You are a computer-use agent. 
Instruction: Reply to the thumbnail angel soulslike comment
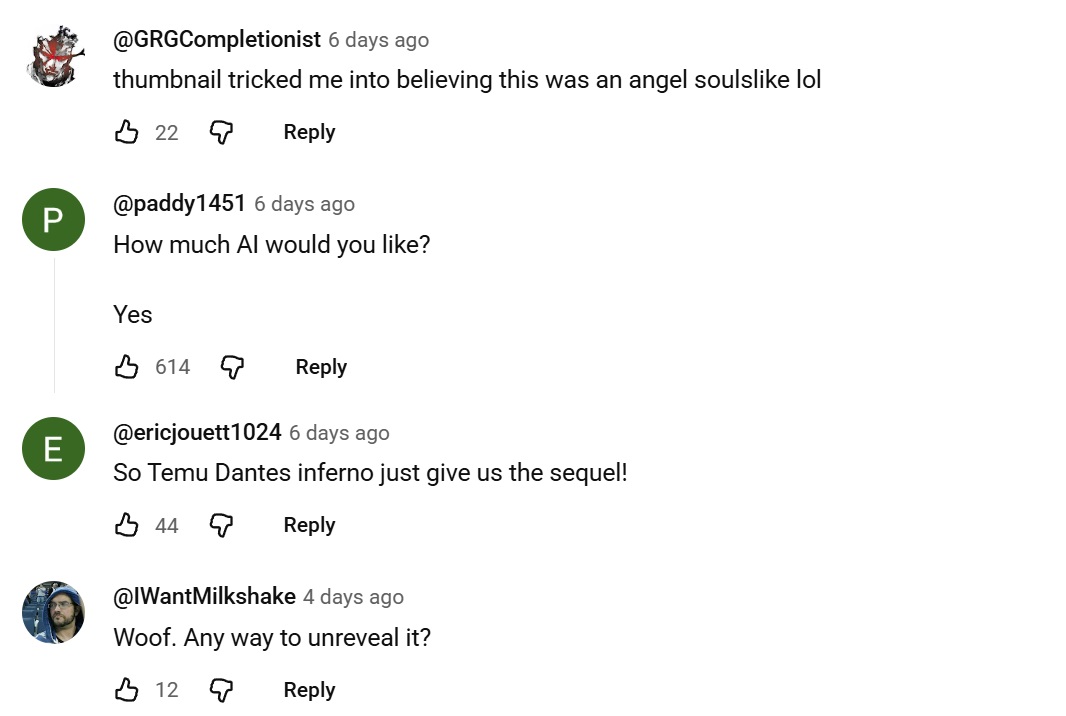(308, 131)
